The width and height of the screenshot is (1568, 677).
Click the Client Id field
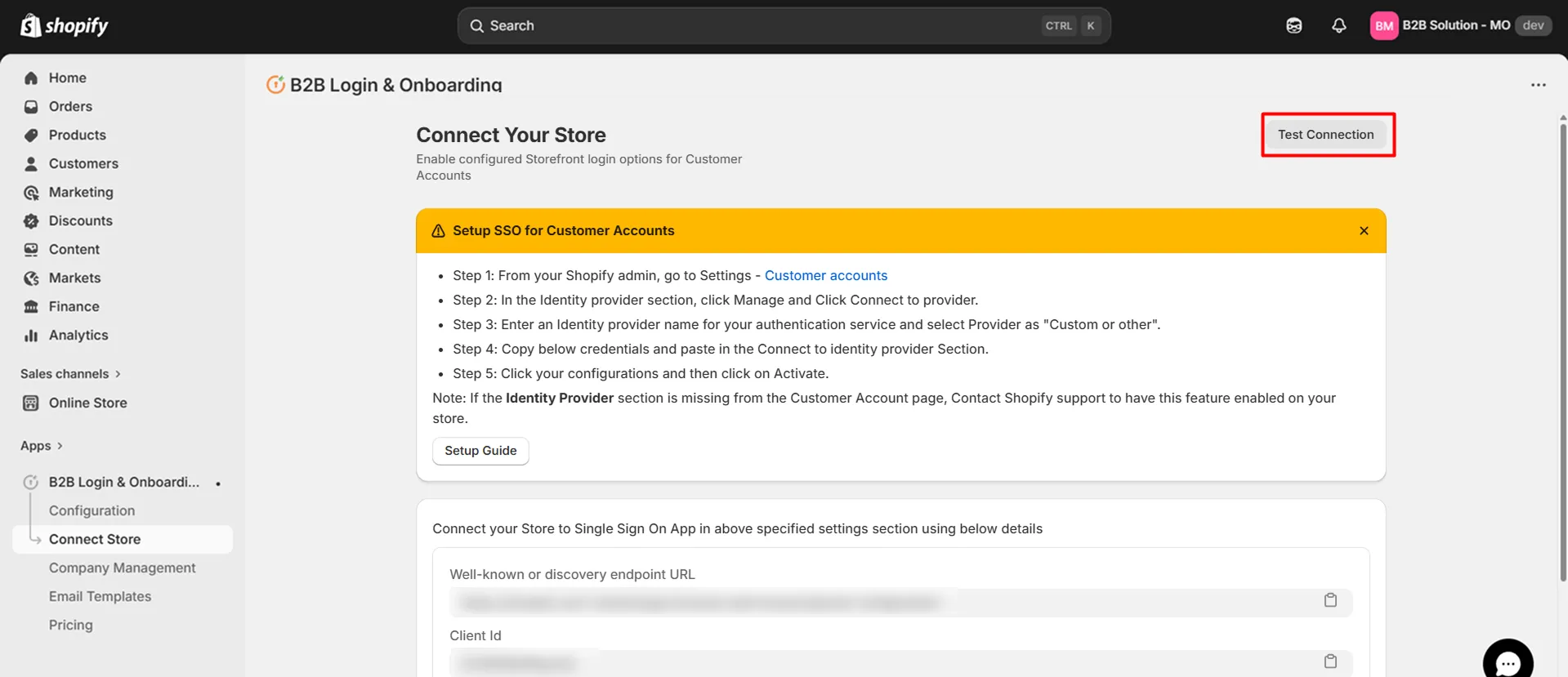900,663
